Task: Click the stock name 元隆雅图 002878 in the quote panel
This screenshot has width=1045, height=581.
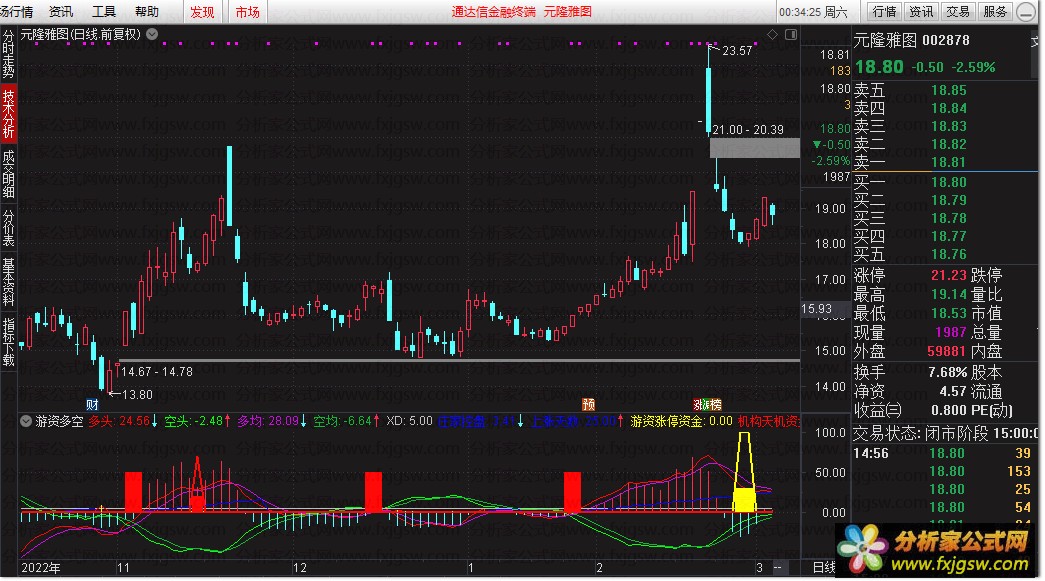Action: pos(912,41)
